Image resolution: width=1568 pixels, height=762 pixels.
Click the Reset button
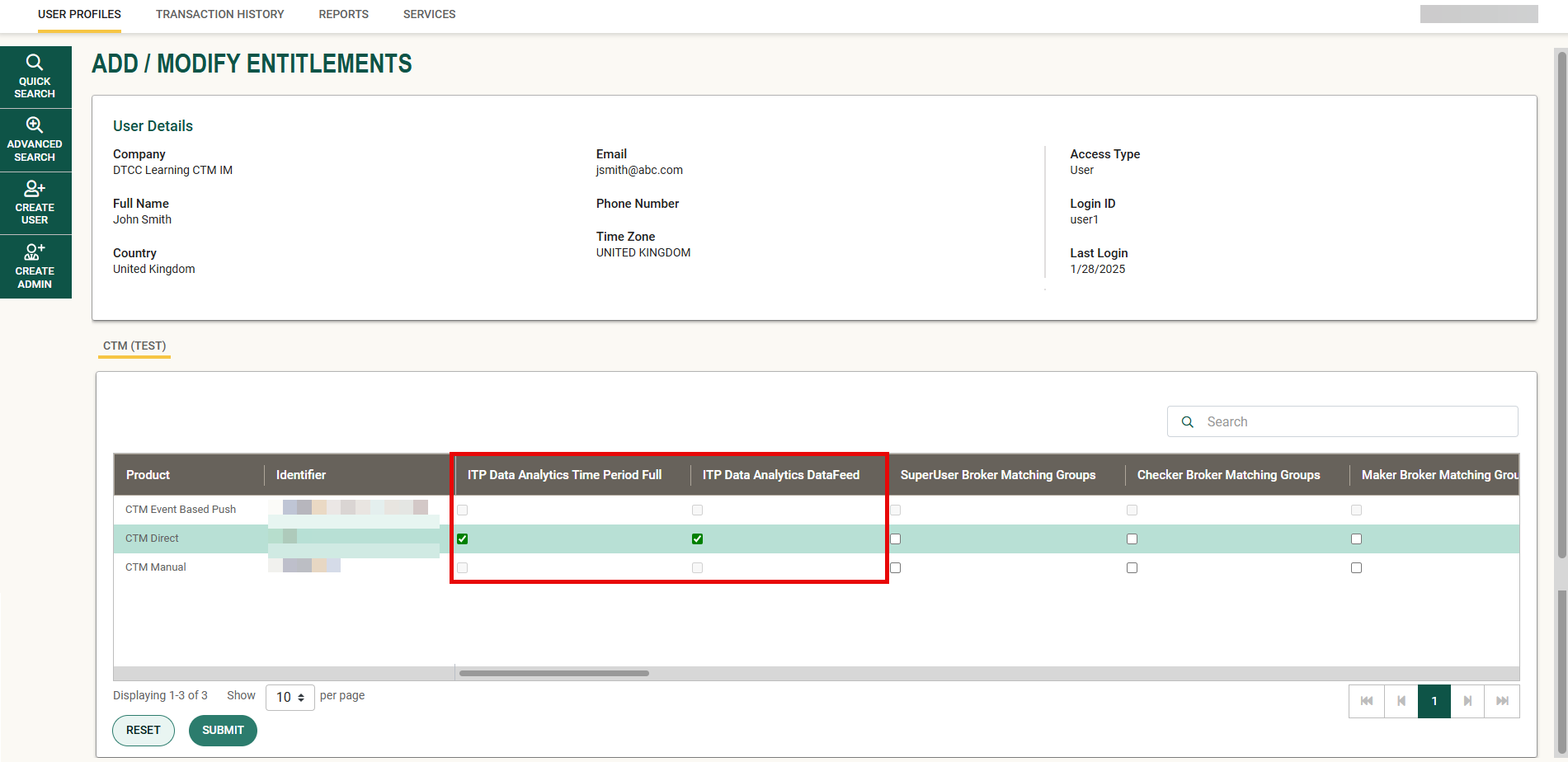tap(144, 730)
